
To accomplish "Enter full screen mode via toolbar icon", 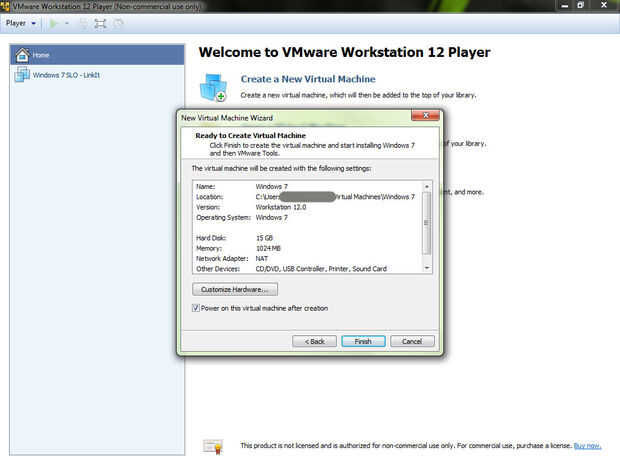I will (x=100, y=24).
